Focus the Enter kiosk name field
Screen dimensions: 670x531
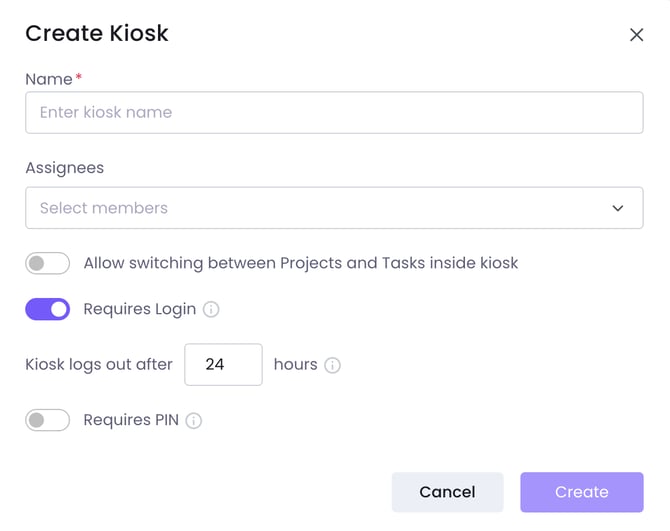click(x=334, y=113)
